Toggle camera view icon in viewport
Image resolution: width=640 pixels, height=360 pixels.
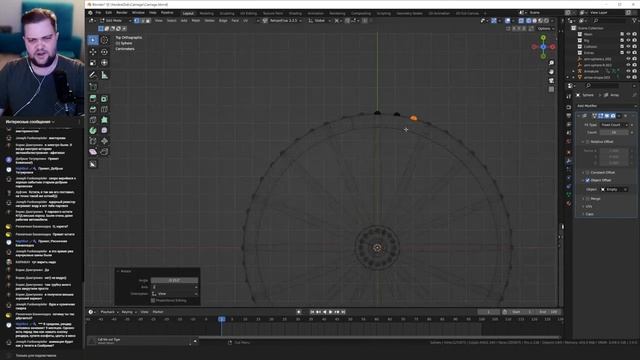[x=551, y=80]
